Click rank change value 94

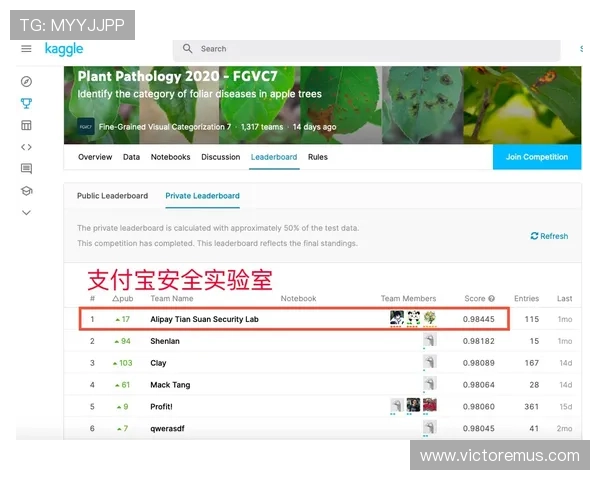pyautogui.click(x=126, y=341)
